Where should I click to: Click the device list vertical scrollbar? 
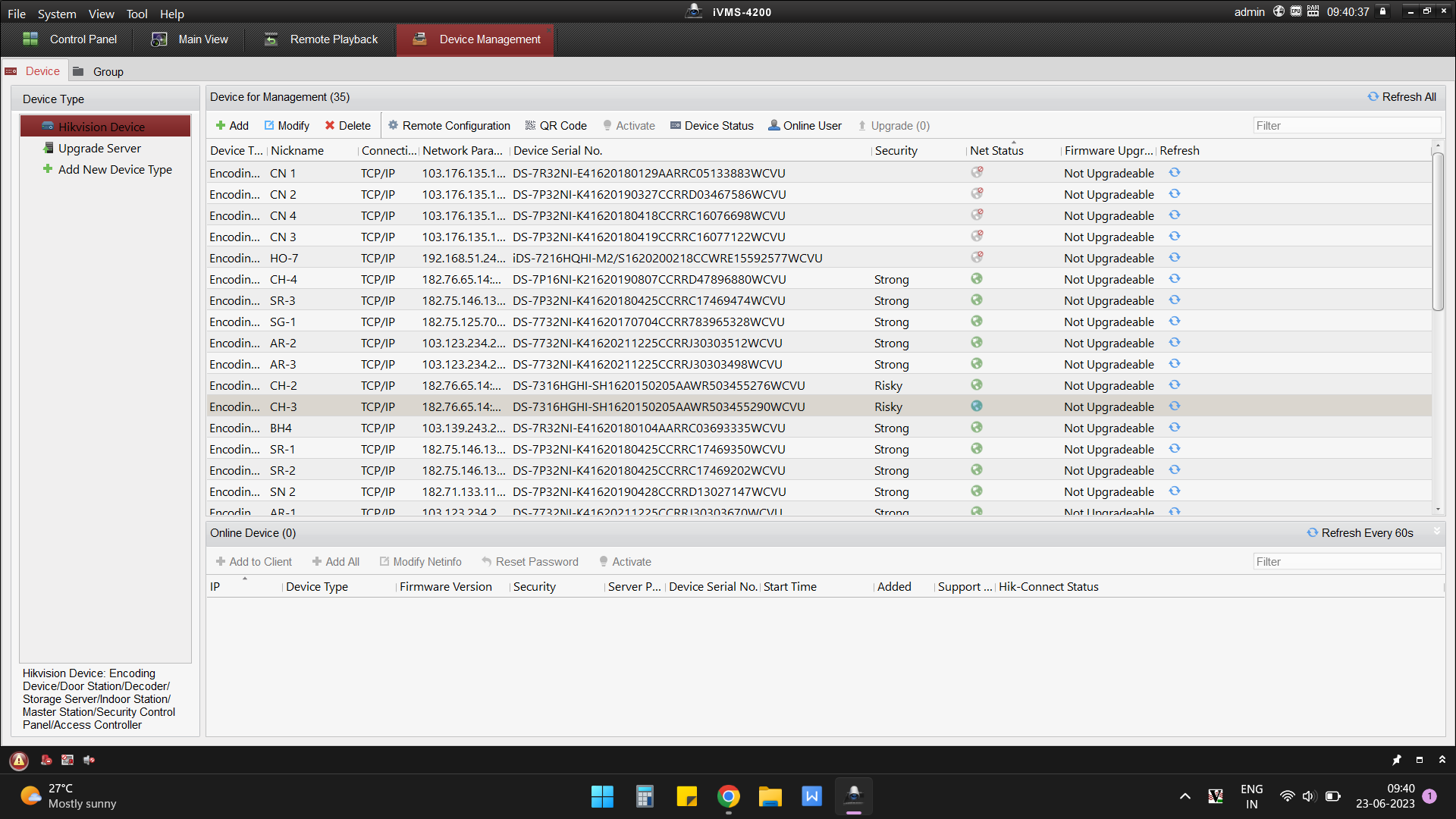[1438, 231]
